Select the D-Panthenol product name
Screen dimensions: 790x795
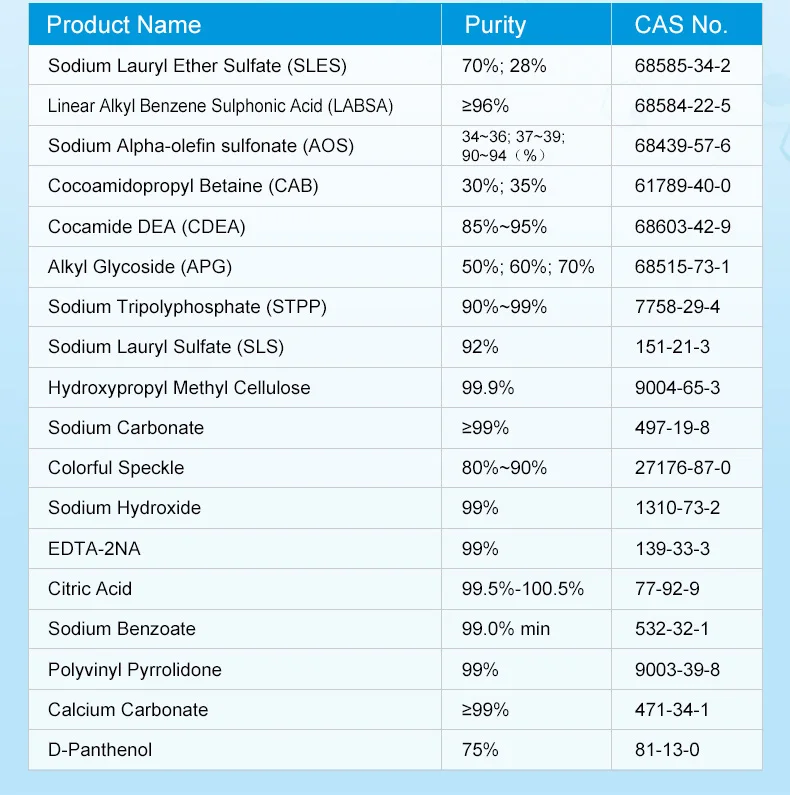[100, 750]
